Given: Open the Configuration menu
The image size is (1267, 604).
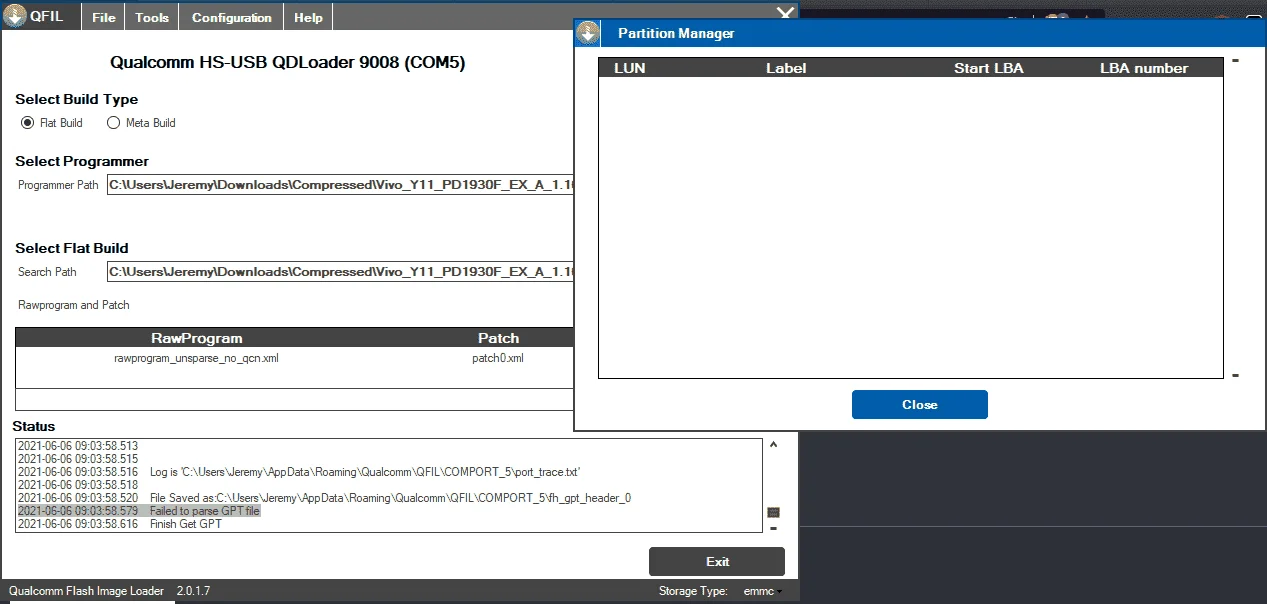Looking at the screenshot, I should 232,17.
